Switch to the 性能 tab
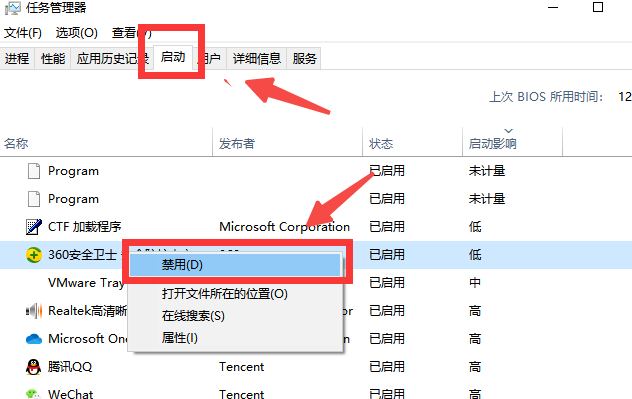632x399 pixels. 53,59
